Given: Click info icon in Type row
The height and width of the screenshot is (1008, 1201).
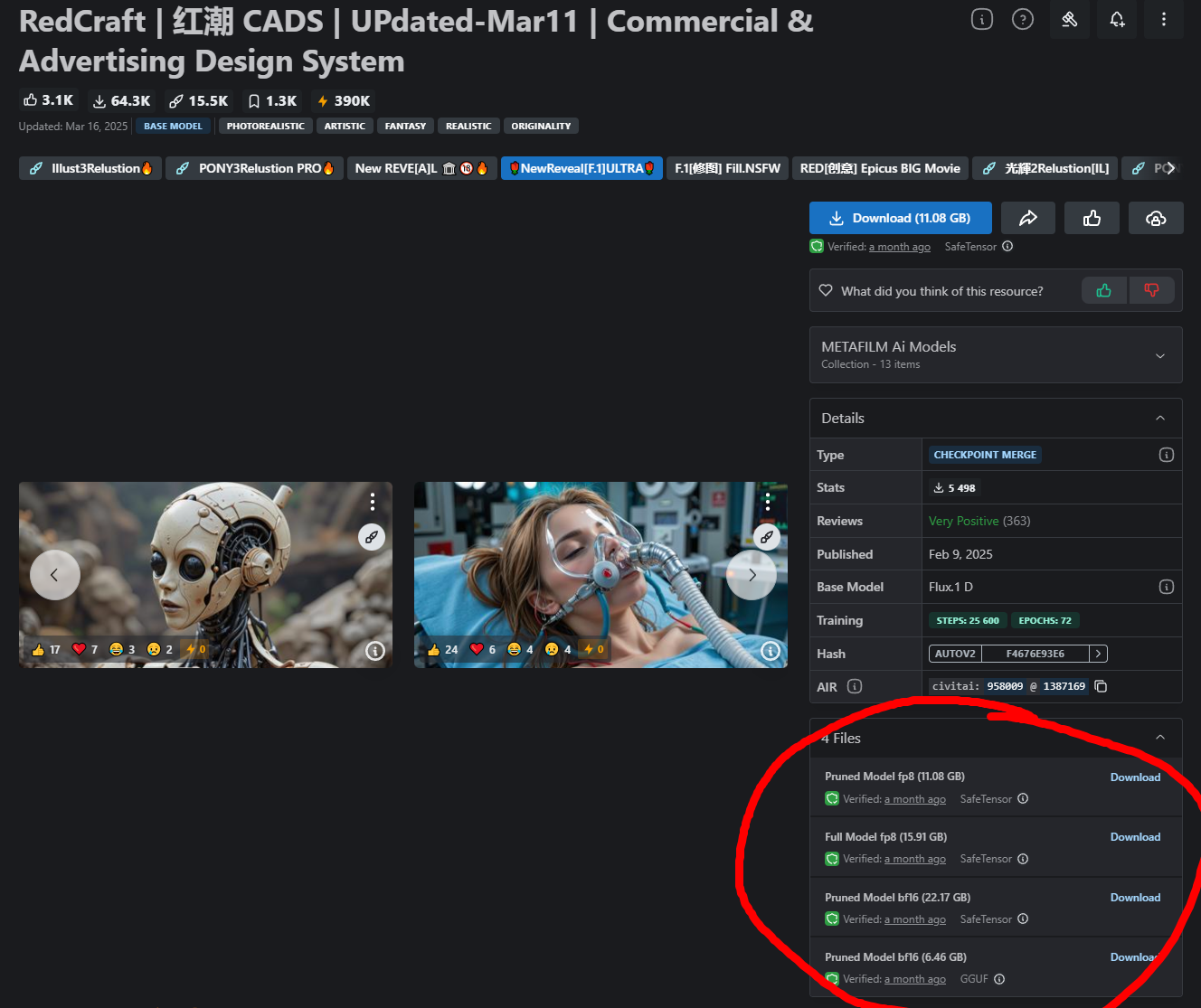Looking at the screenshot, I should tap(1167, 455).
